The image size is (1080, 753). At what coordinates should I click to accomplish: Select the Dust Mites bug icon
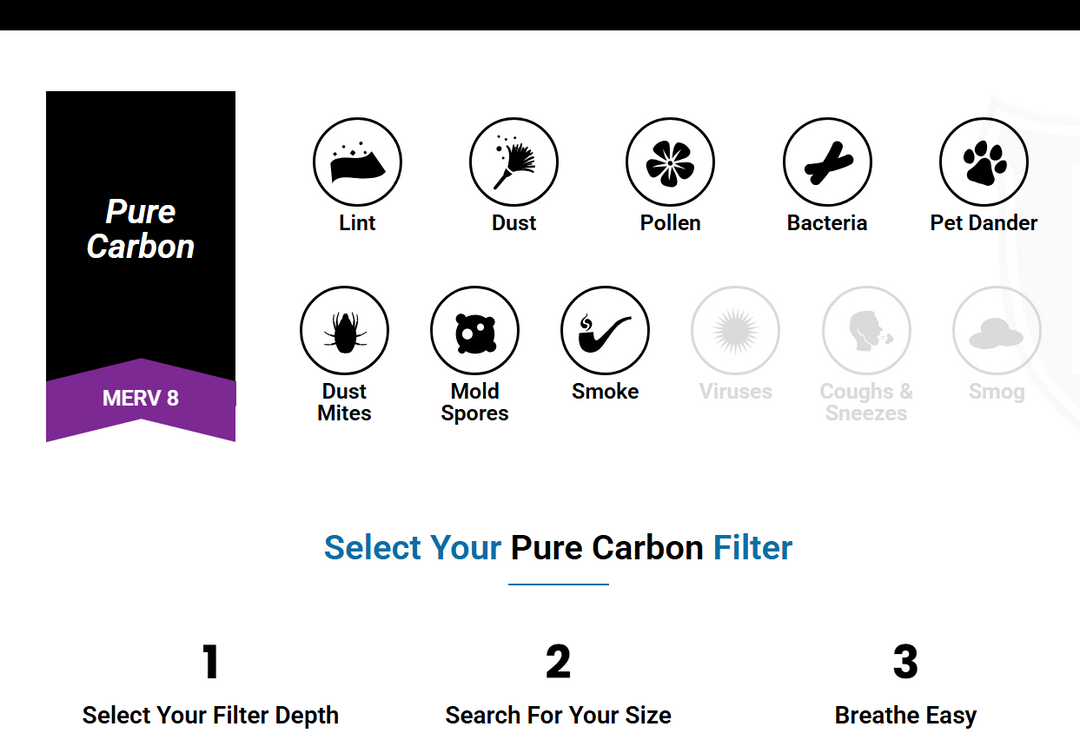coord(344,331)
